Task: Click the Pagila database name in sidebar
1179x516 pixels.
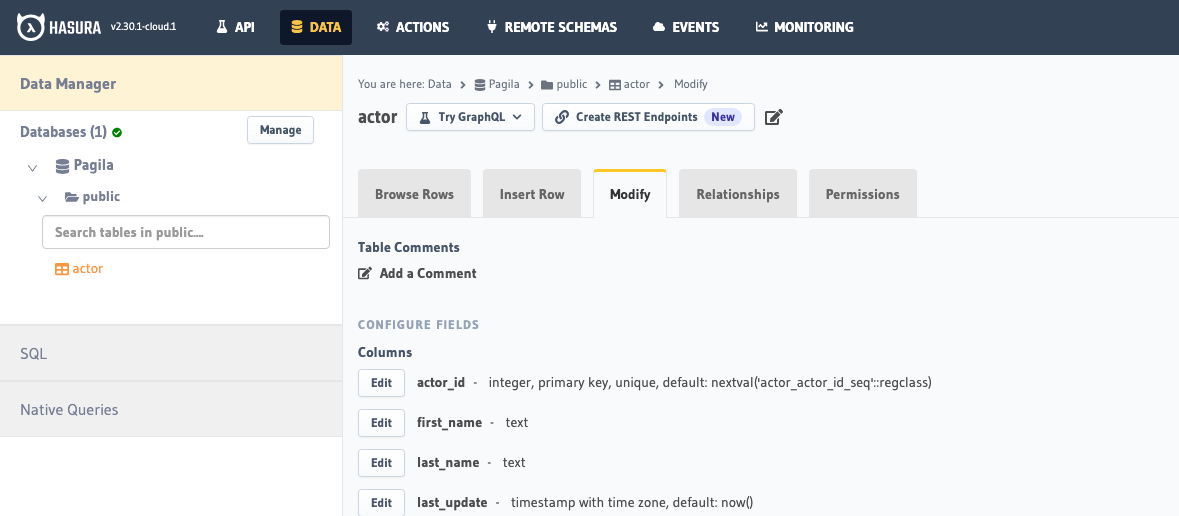Action: (x=93, y=165)
